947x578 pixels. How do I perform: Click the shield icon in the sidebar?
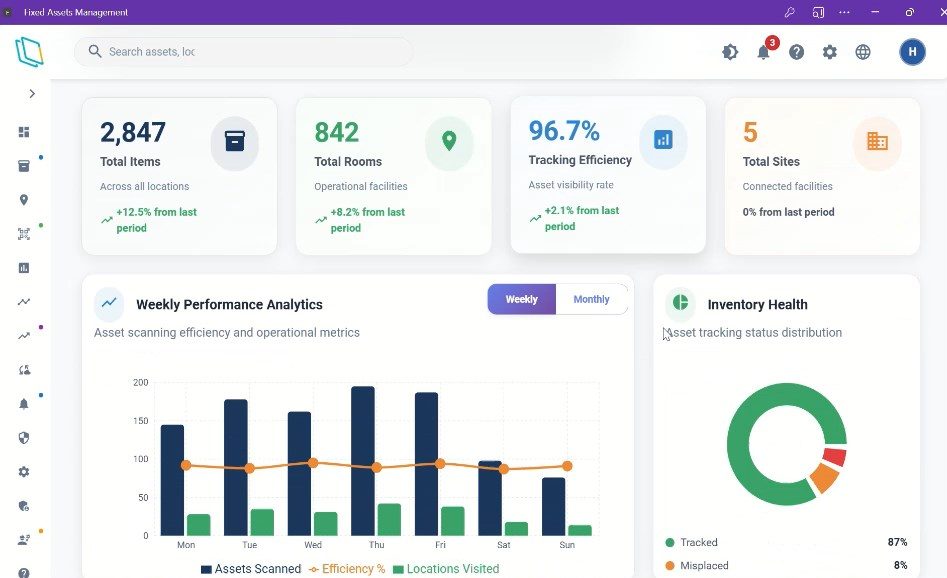coord(24,437)
